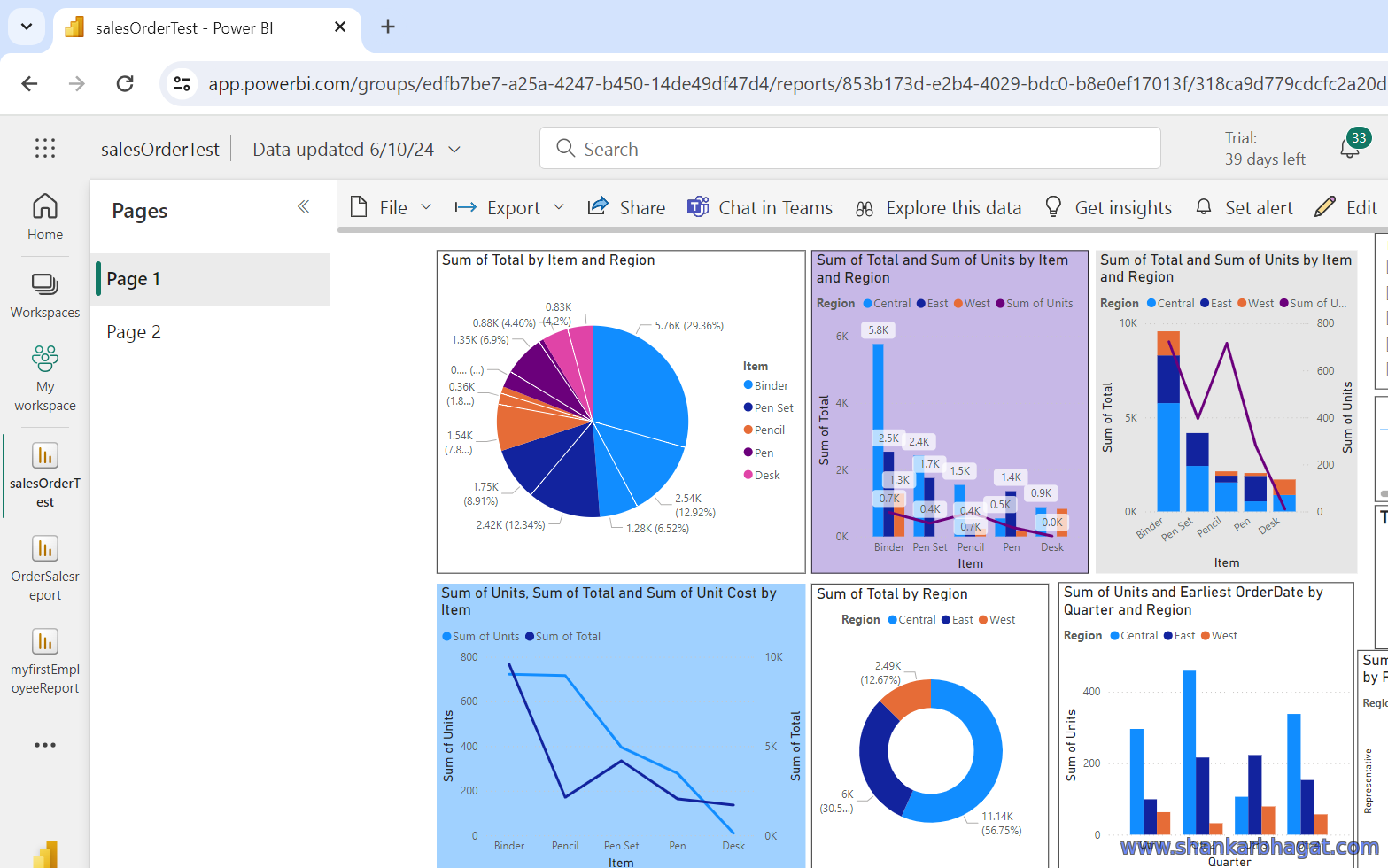This screenshot has height=868, width=1388.
Task: Click Chat in Teams button
Action: click(x=760, y=207)
